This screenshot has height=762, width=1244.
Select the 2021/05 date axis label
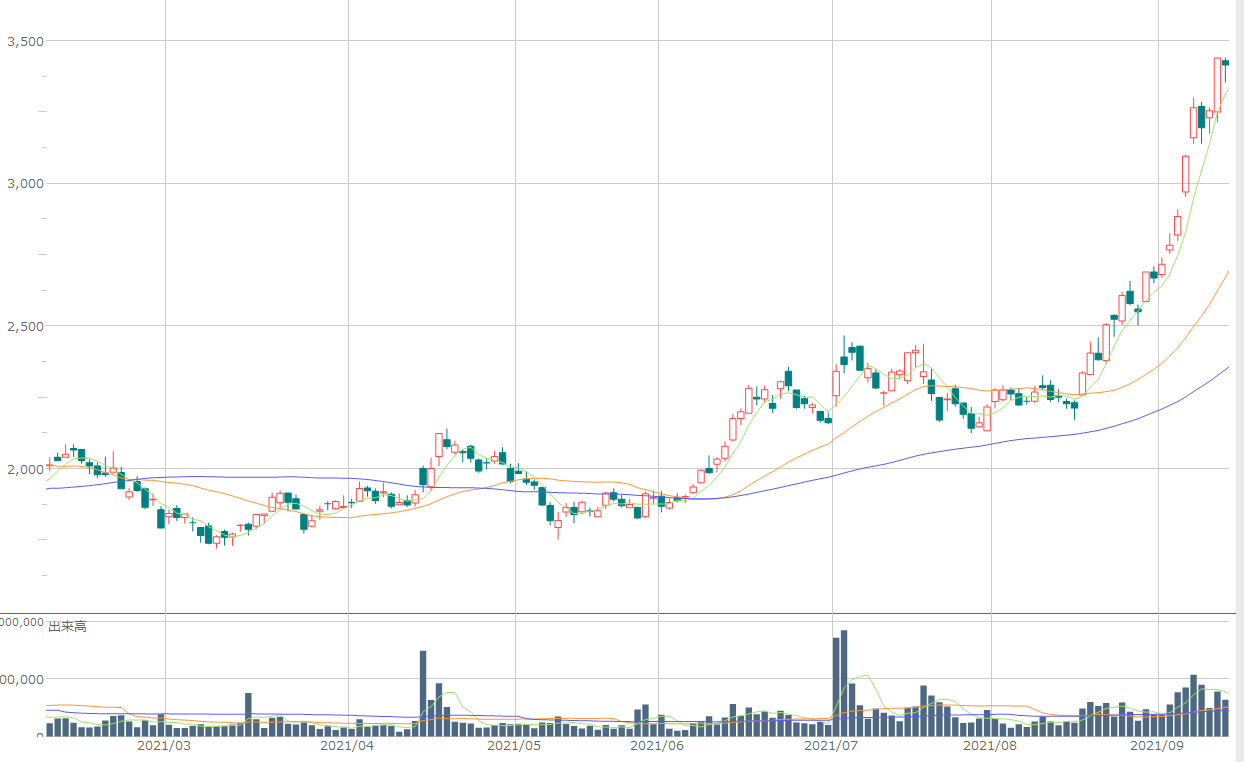coord(514,745)
